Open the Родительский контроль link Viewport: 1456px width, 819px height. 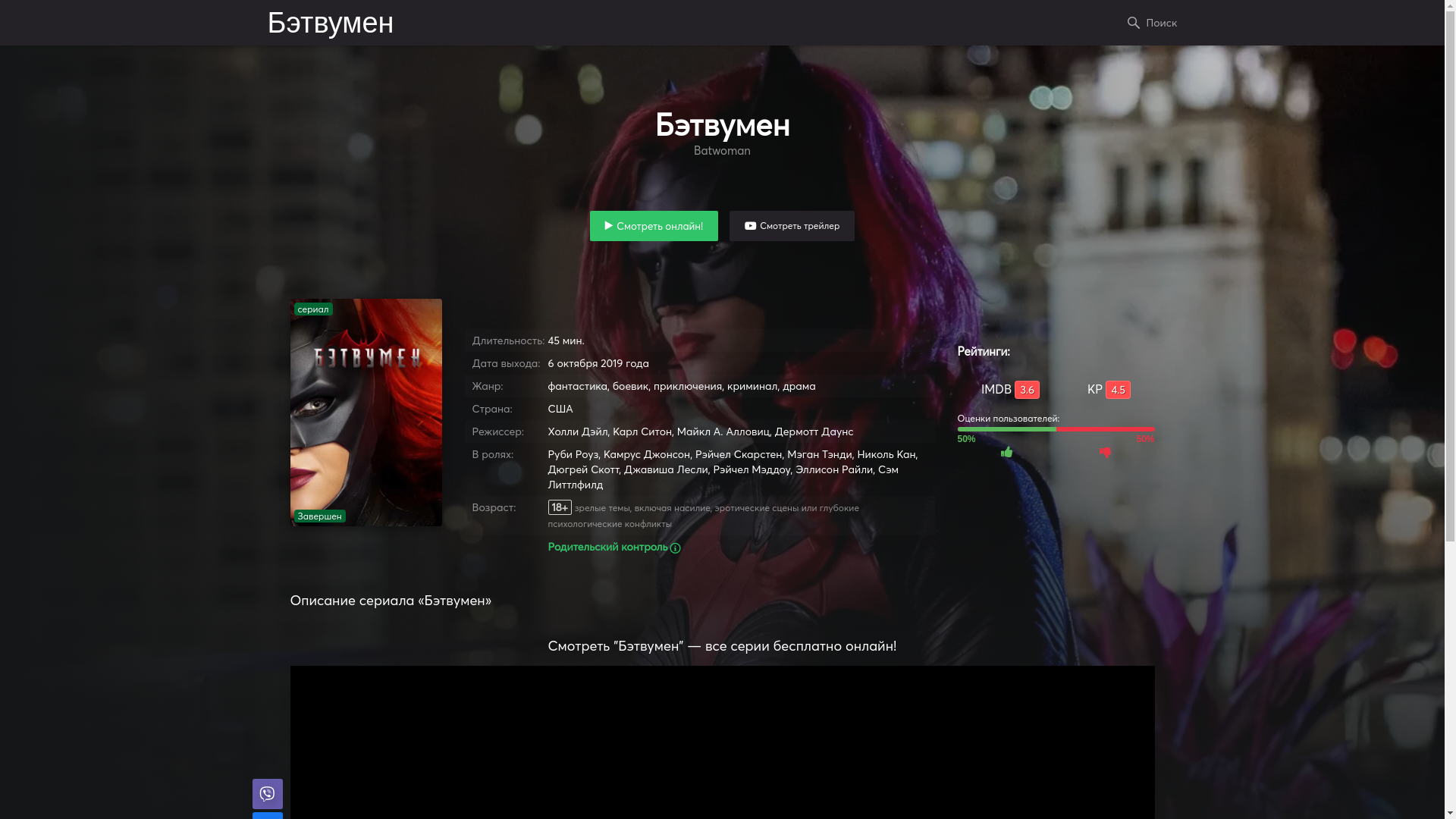[607, 547]
